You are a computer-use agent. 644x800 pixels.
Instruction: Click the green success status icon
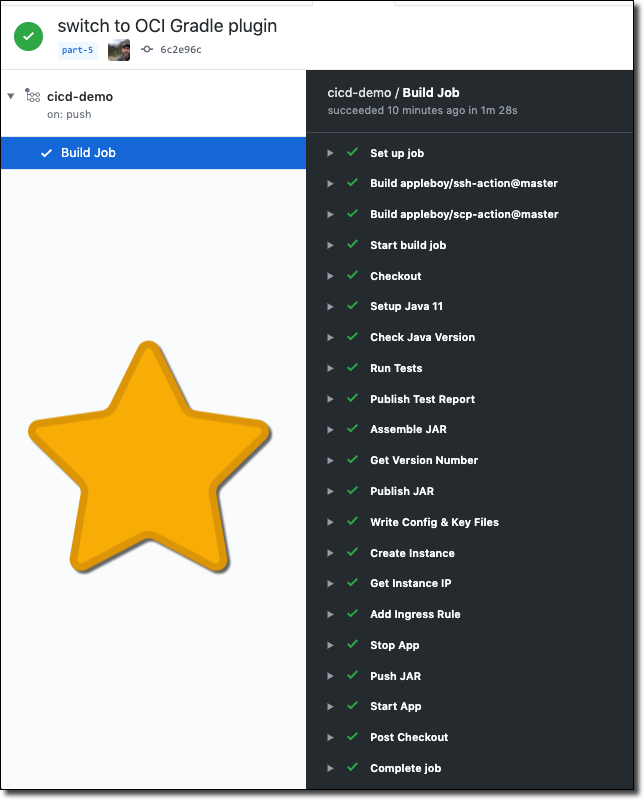[x=28, y=36]
